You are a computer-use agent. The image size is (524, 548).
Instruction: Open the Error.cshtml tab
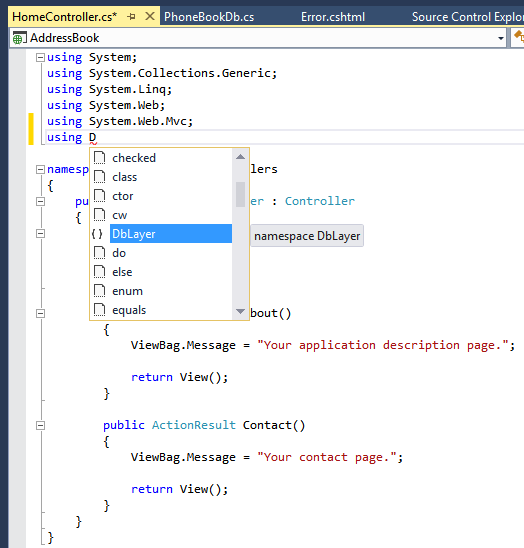click(333, 17)
